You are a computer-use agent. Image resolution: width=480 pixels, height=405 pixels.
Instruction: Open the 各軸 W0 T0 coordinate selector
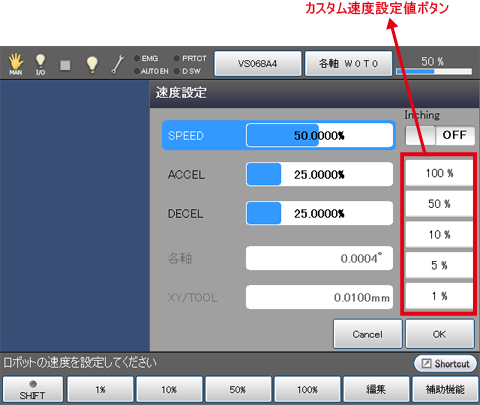point(348,63)
